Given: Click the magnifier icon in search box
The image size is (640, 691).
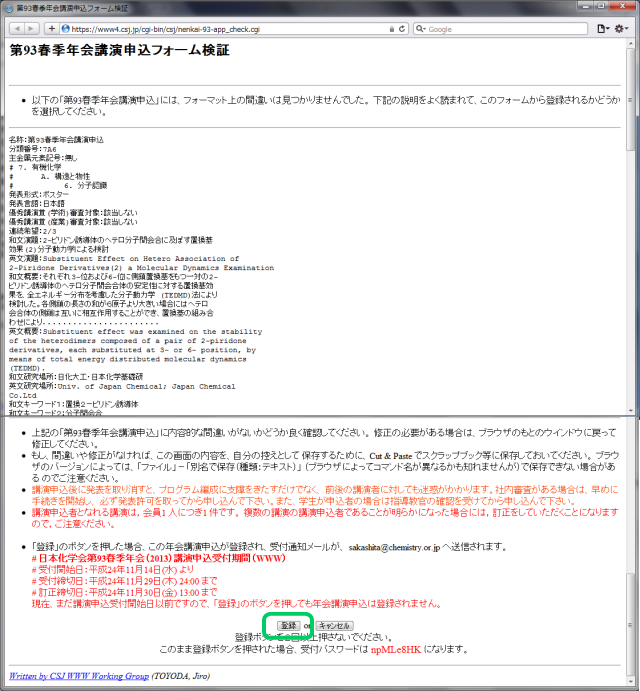Looking at the screenshot, I should tap(421, 29).
